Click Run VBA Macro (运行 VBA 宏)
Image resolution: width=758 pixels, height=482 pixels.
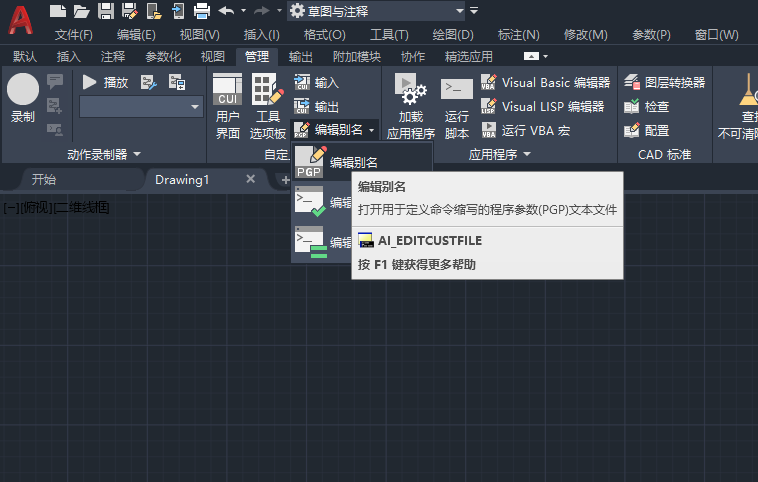click(525, 131)
